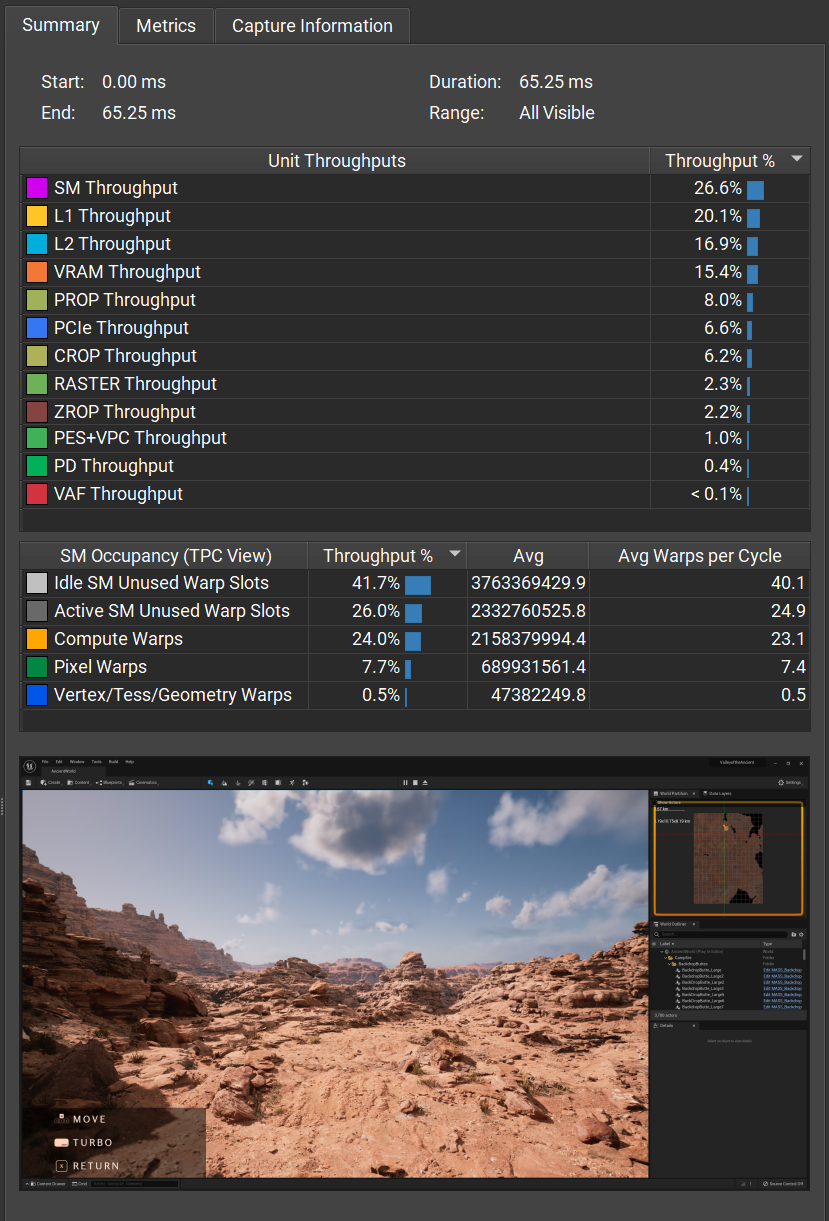Click the magenta SM Throughput color swatch
This screenshot has height=1221, width=829.
(37, 187)
